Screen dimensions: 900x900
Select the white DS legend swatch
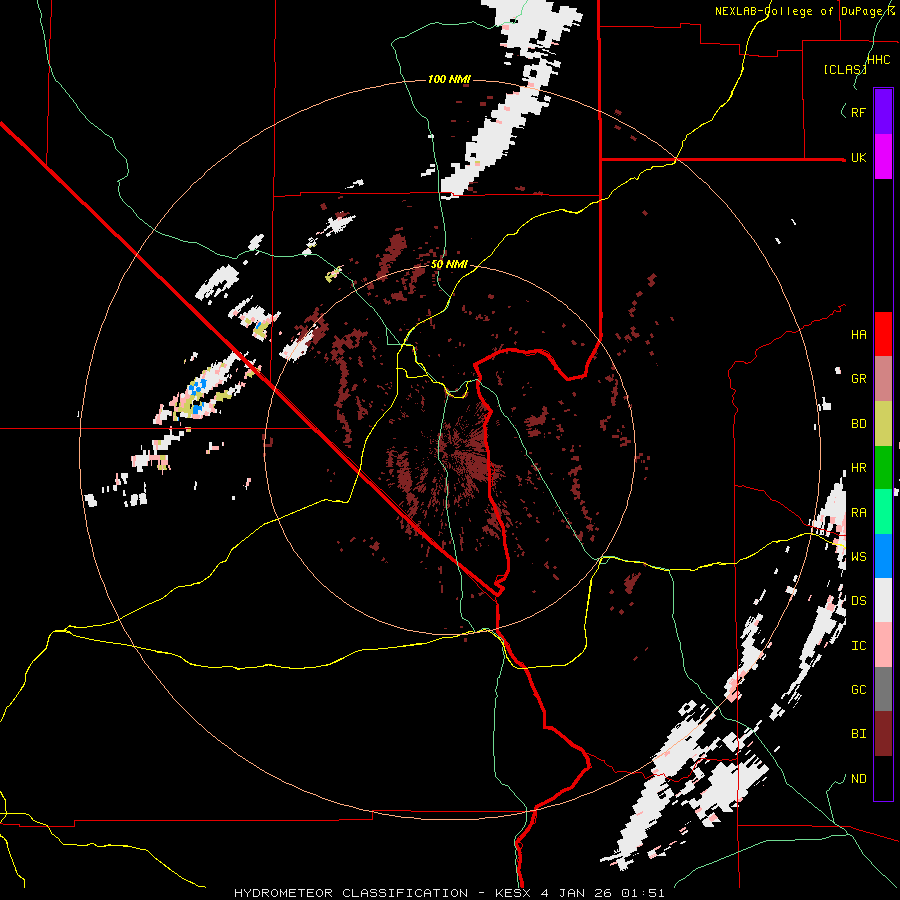[883, 600]
